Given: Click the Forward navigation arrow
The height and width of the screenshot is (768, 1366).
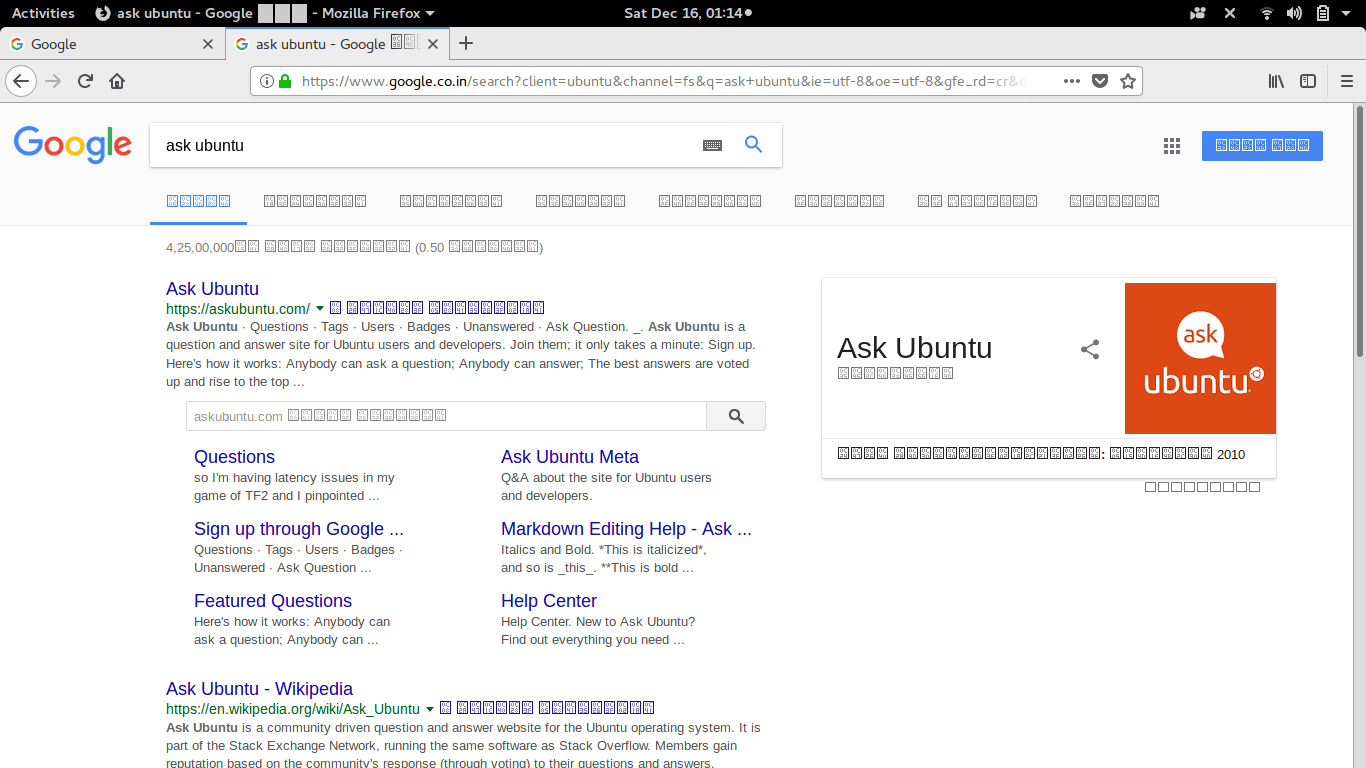Looking at the screenshot, I should pyautogui.click(x=54, y=81).
